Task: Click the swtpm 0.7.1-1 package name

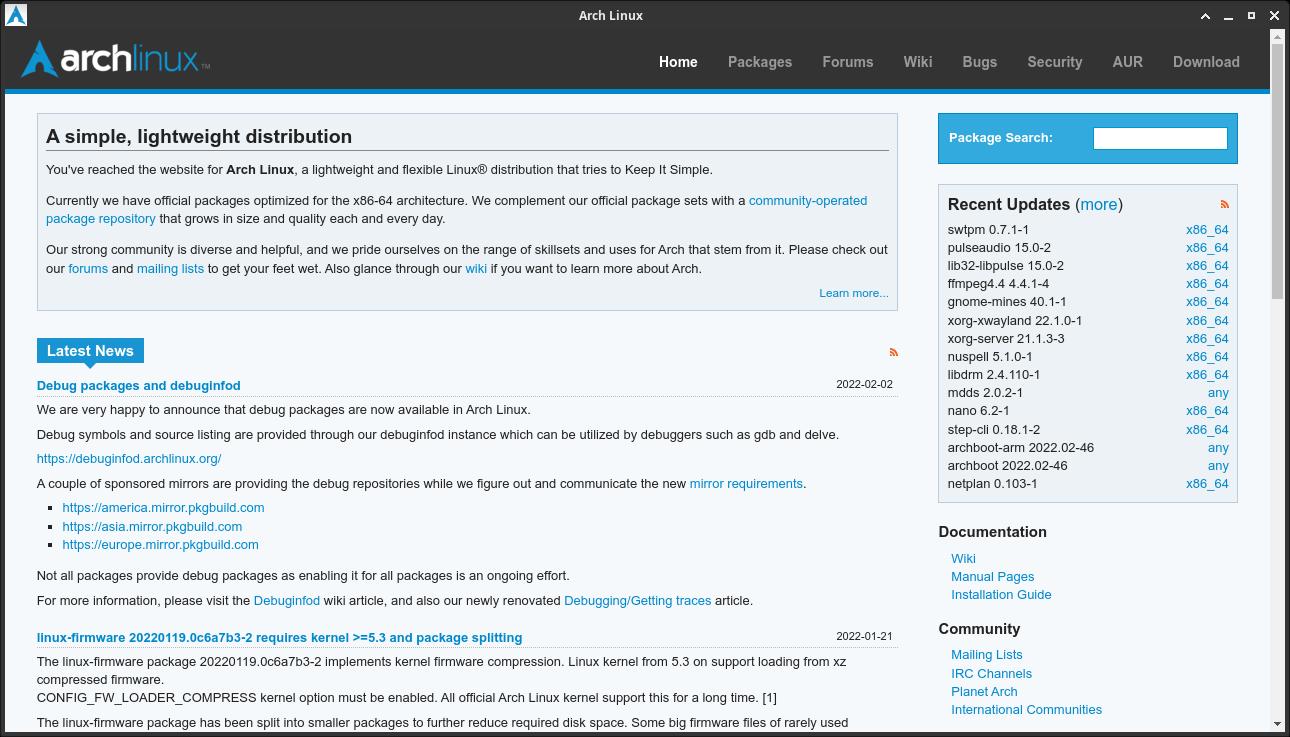Action: tap(988, 229)
